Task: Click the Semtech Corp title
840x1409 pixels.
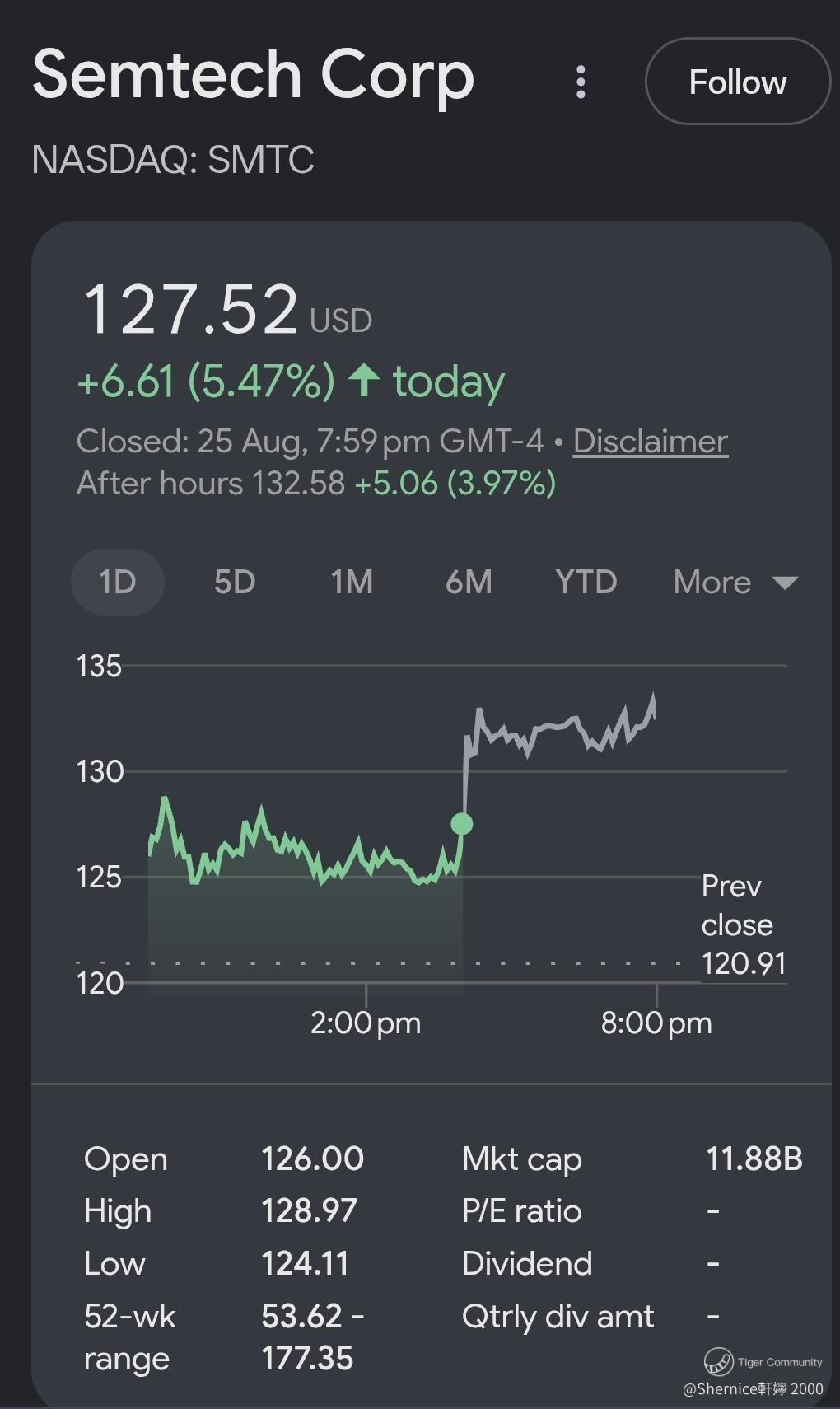Action: tap(254, 74)
